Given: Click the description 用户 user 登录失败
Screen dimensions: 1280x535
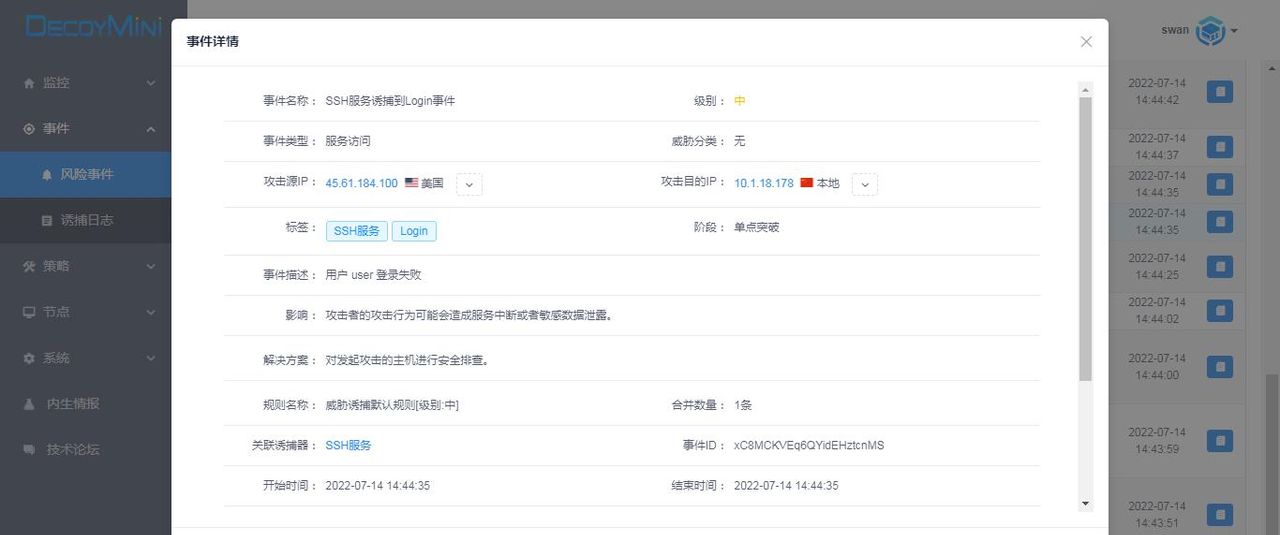Looking at the screenshot, I should click(x=374, y=275).
